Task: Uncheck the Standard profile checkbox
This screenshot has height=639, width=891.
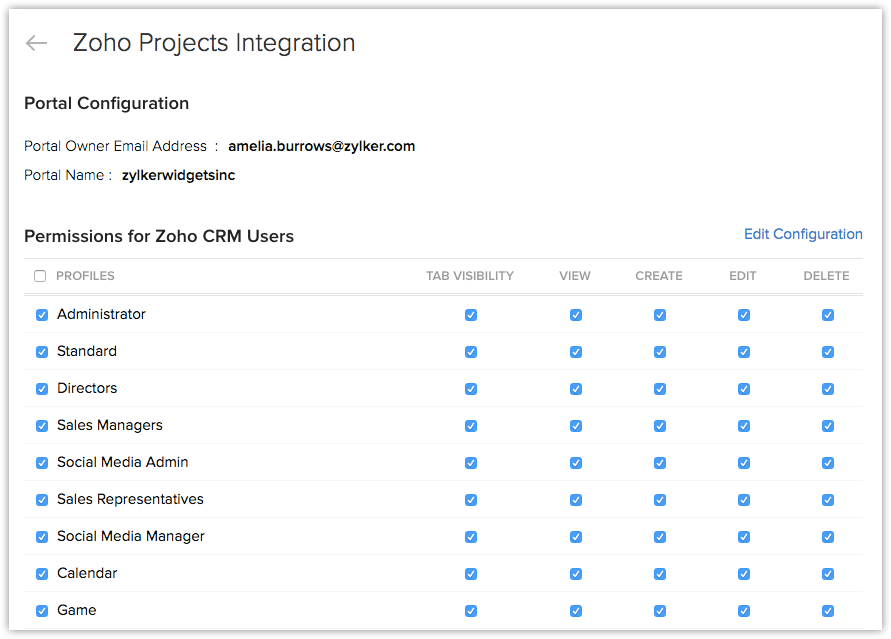Action: [x=42, y=352]
